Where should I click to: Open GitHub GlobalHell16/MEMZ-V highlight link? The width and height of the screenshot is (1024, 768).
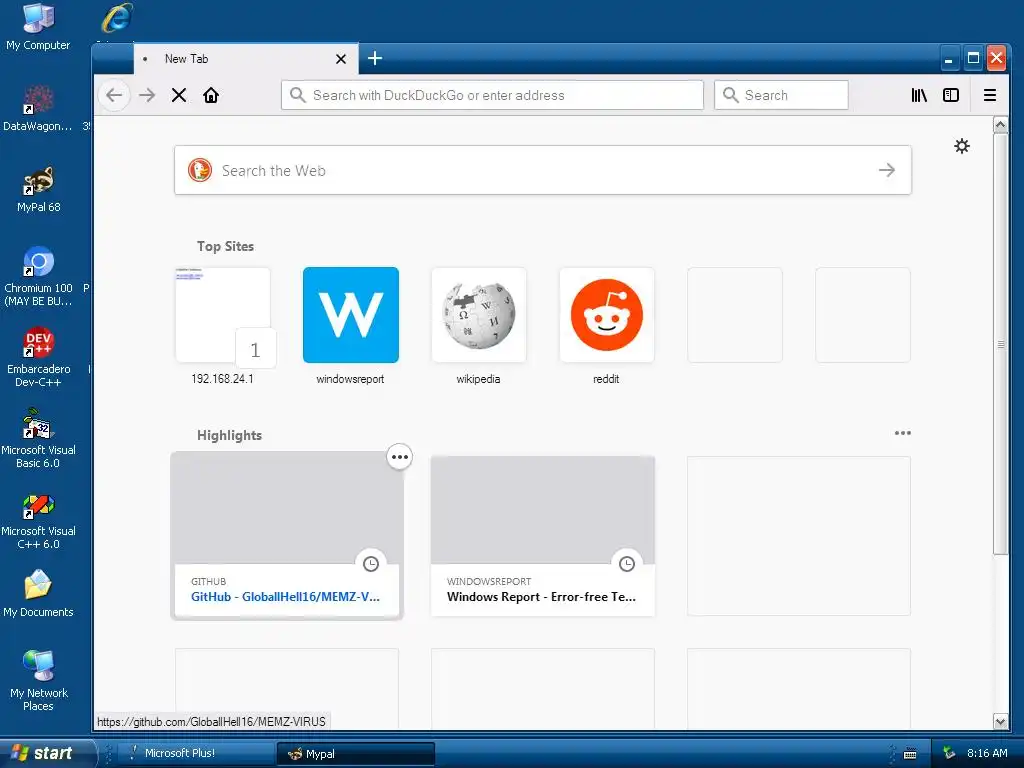285,597
